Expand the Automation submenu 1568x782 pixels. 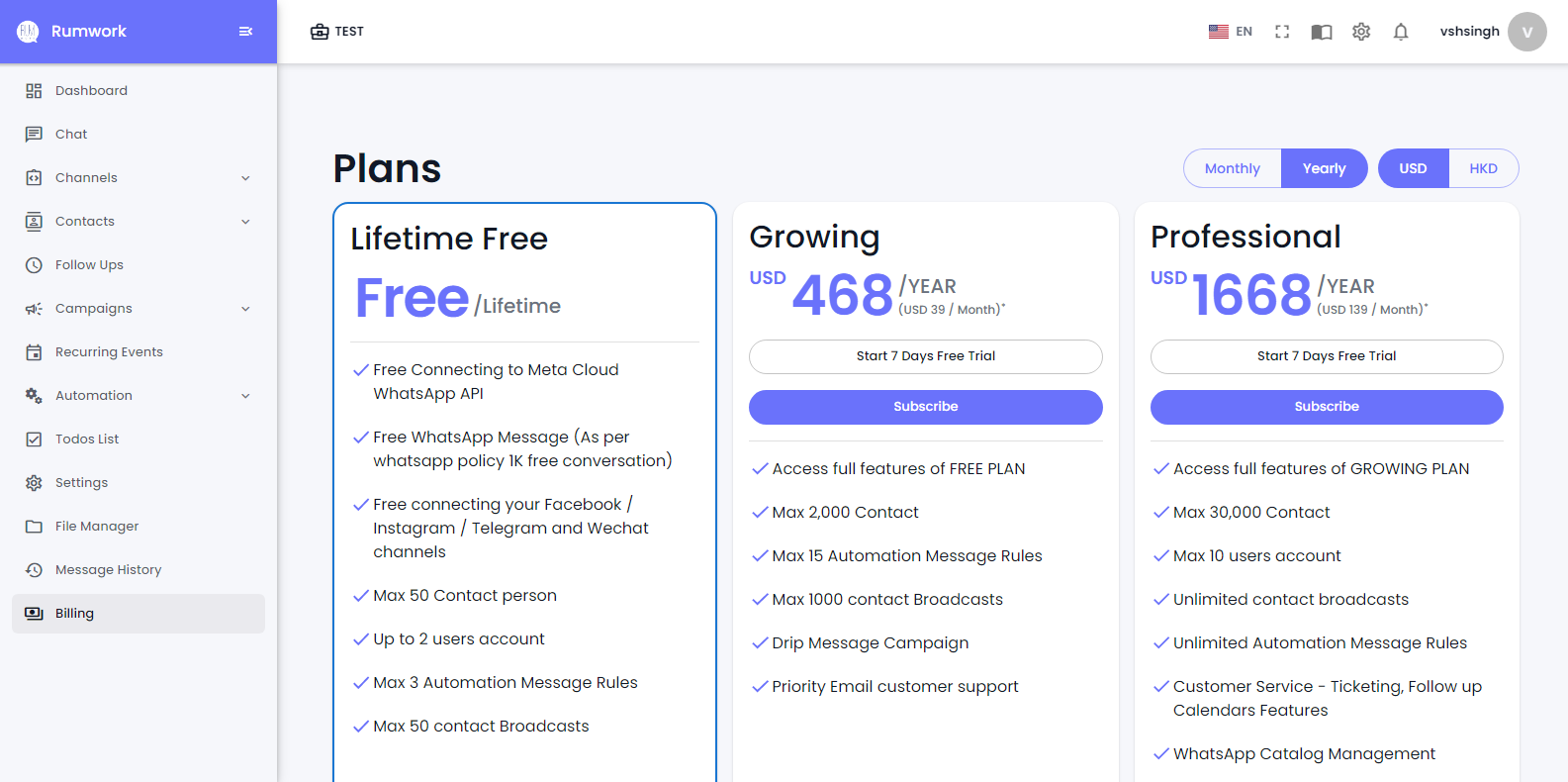[245, 396]
